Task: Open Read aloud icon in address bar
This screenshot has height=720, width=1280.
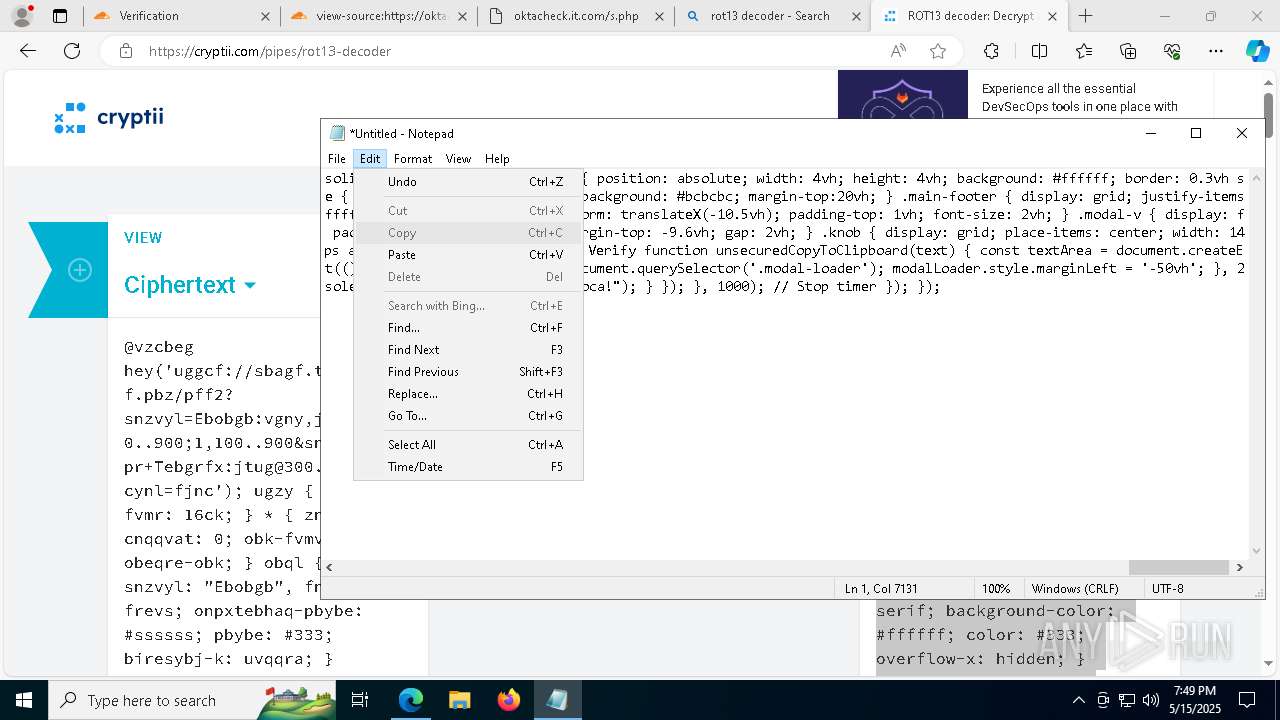Action: (898, 51)
